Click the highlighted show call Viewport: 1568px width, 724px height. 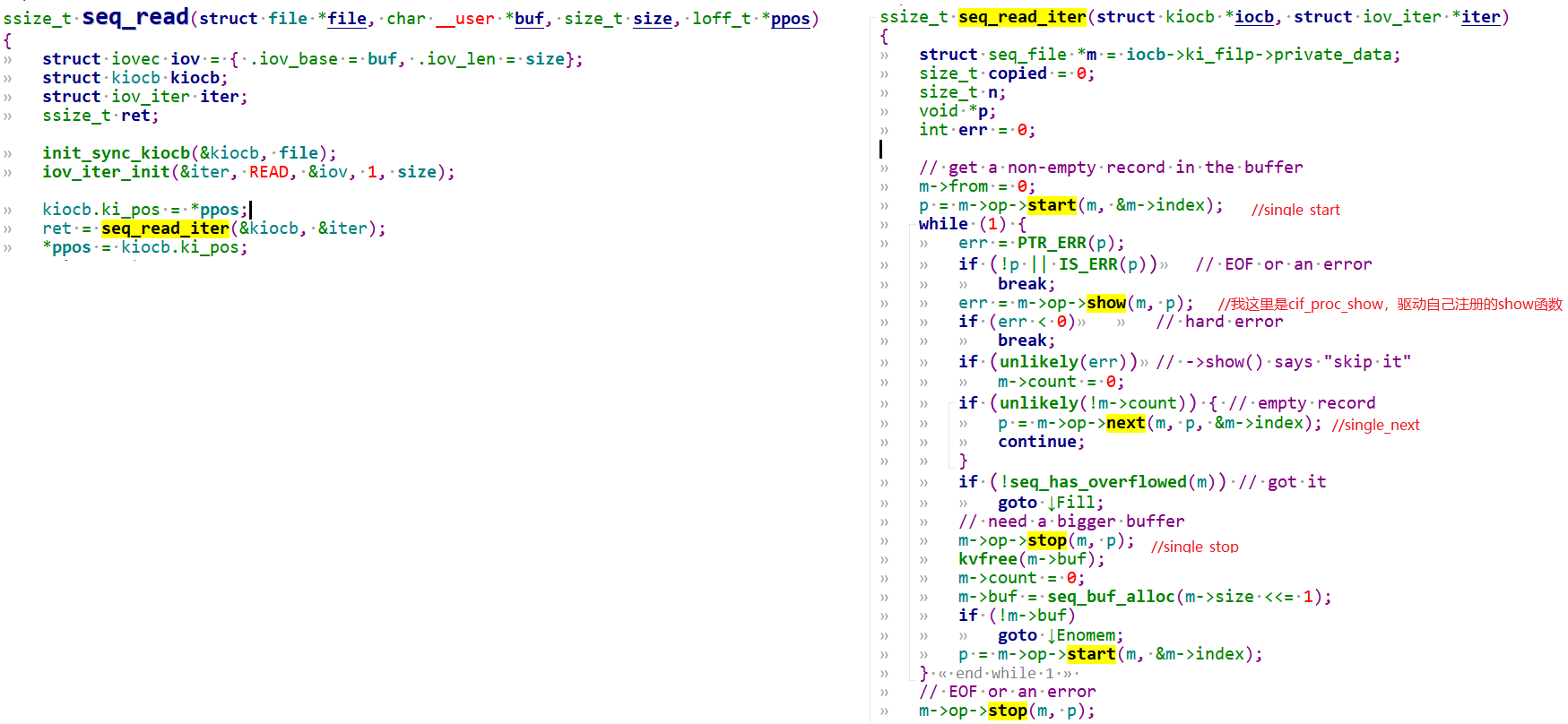[1106, 303]
